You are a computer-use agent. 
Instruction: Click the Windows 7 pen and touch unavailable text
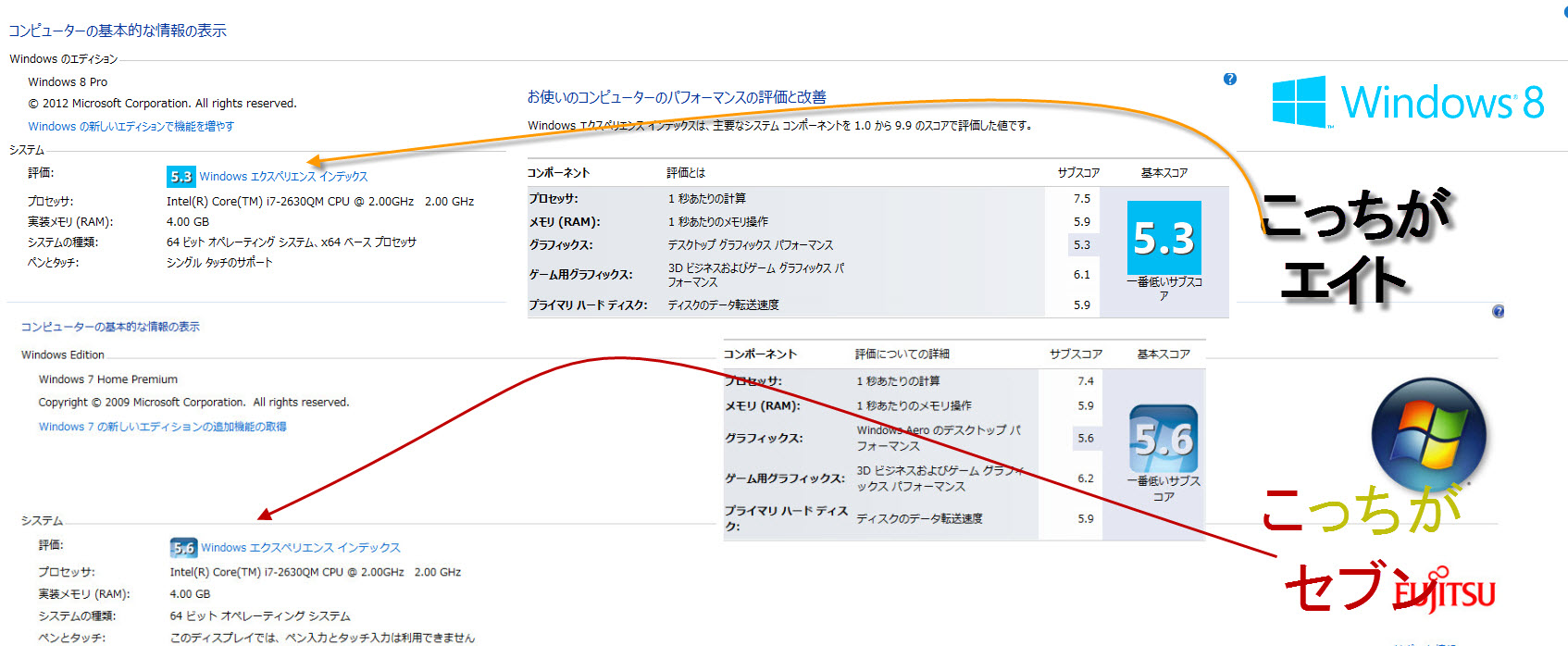tap(322, 638)
